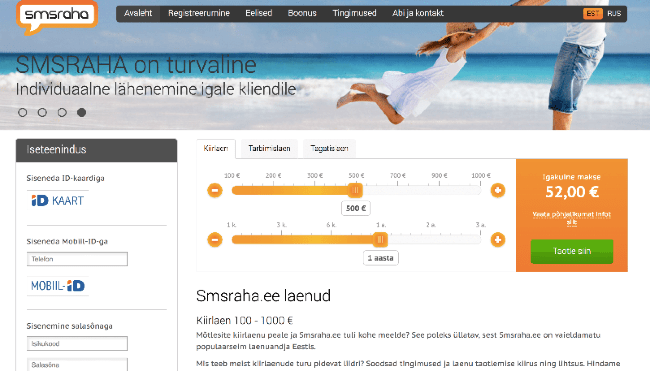
Task: Open the Eelised menu item
Action: click(259, 13)
